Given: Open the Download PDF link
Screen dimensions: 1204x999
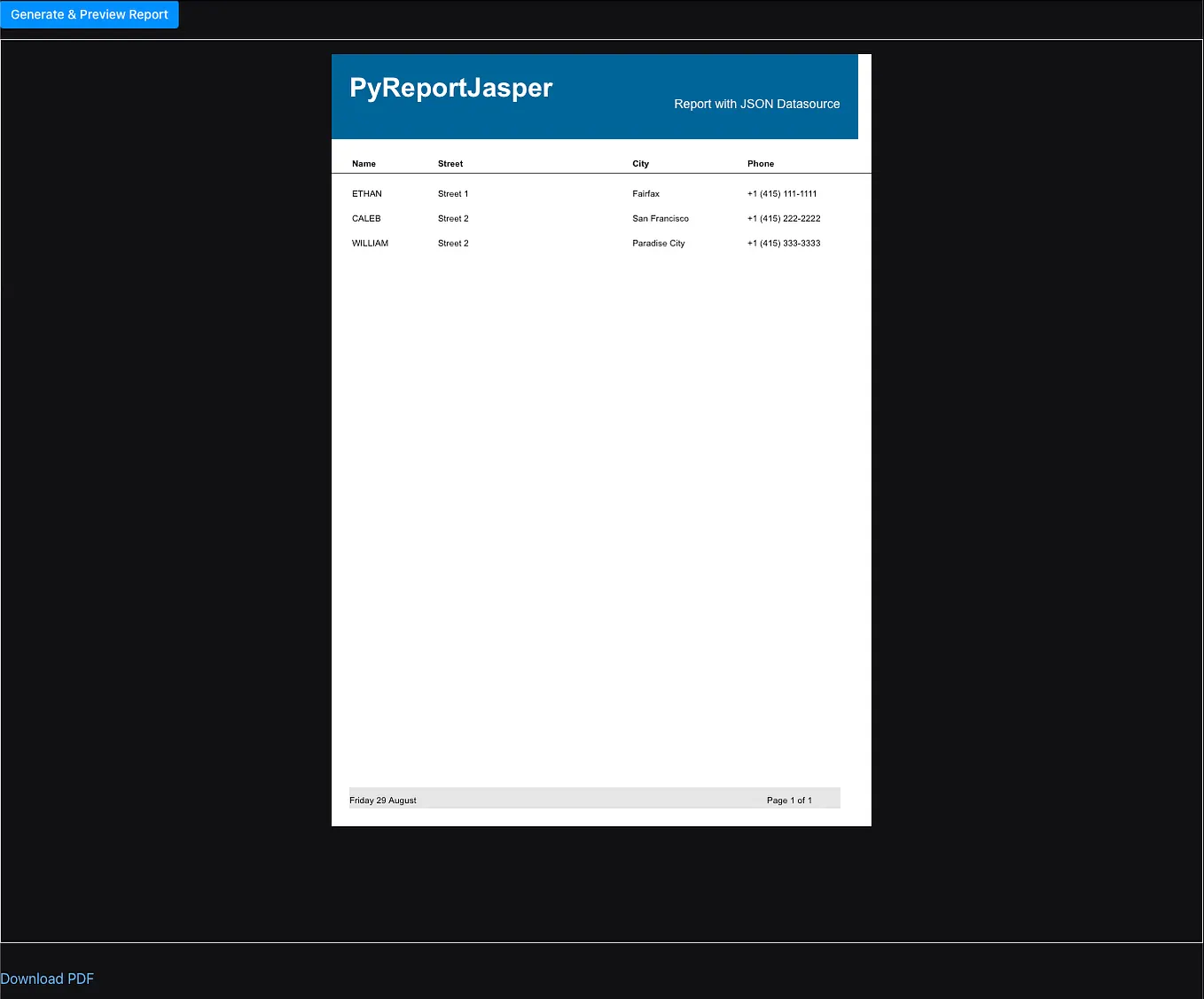Looking at the screenshot, I should [x=47, y=978].
